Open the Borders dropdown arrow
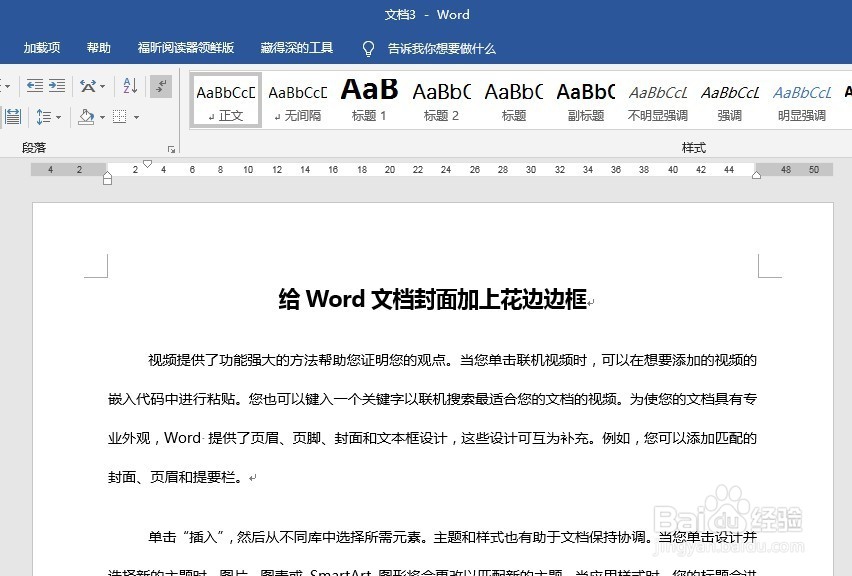 pyautogui.click(x=136, y=116)
